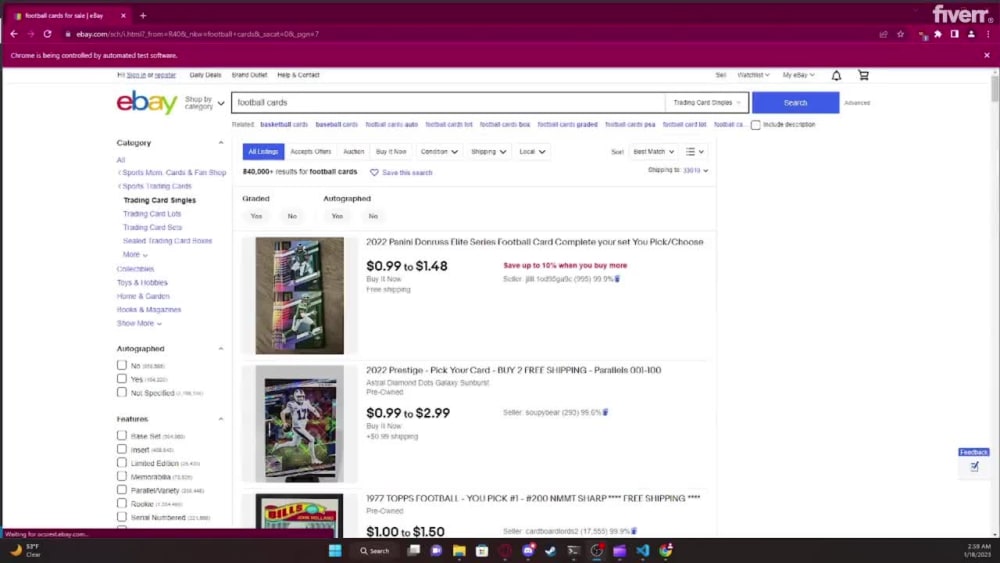Screen dimensions: 1000x563
Task: Click the browser back arrow
Action: (14, 34)
